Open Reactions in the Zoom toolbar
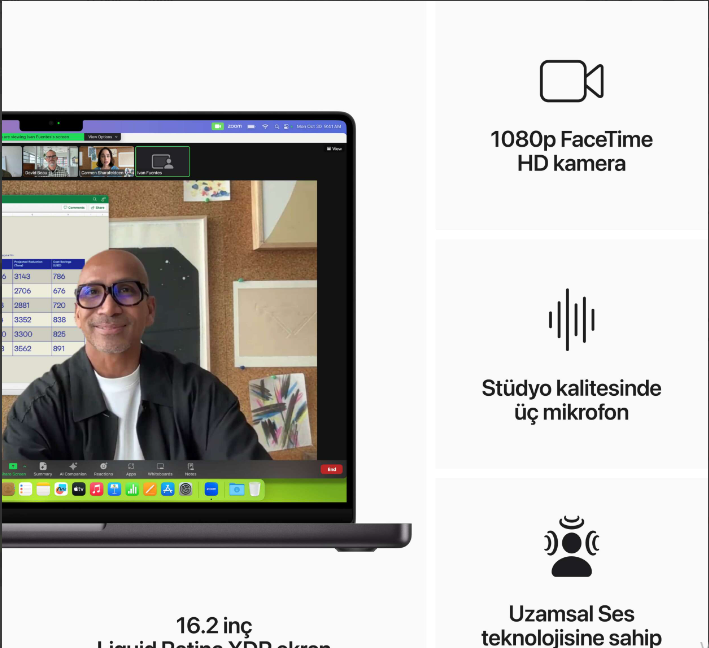Viewport: 709px width, 648px height. [103, 468]
